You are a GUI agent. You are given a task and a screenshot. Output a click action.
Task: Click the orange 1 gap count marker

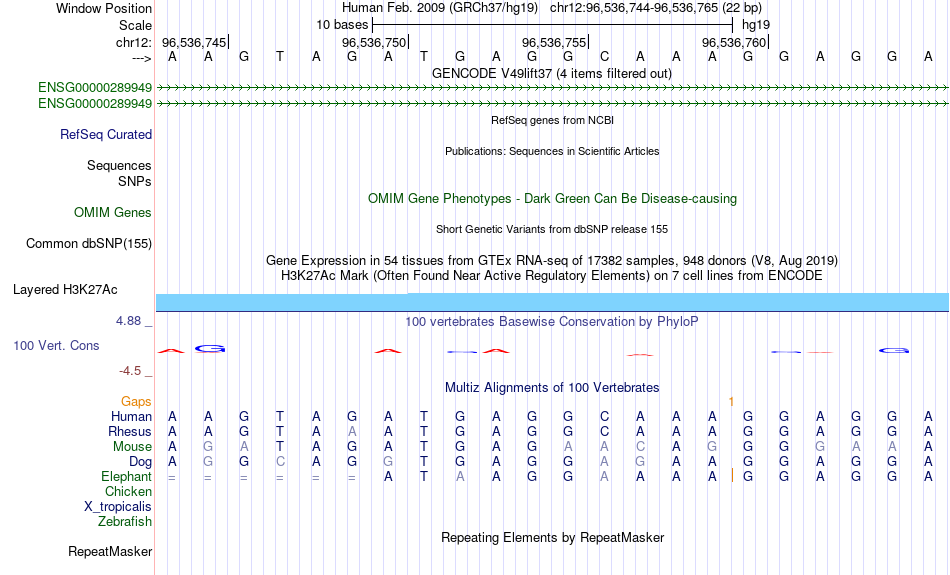pyautogui.click(x=731, y=402)
